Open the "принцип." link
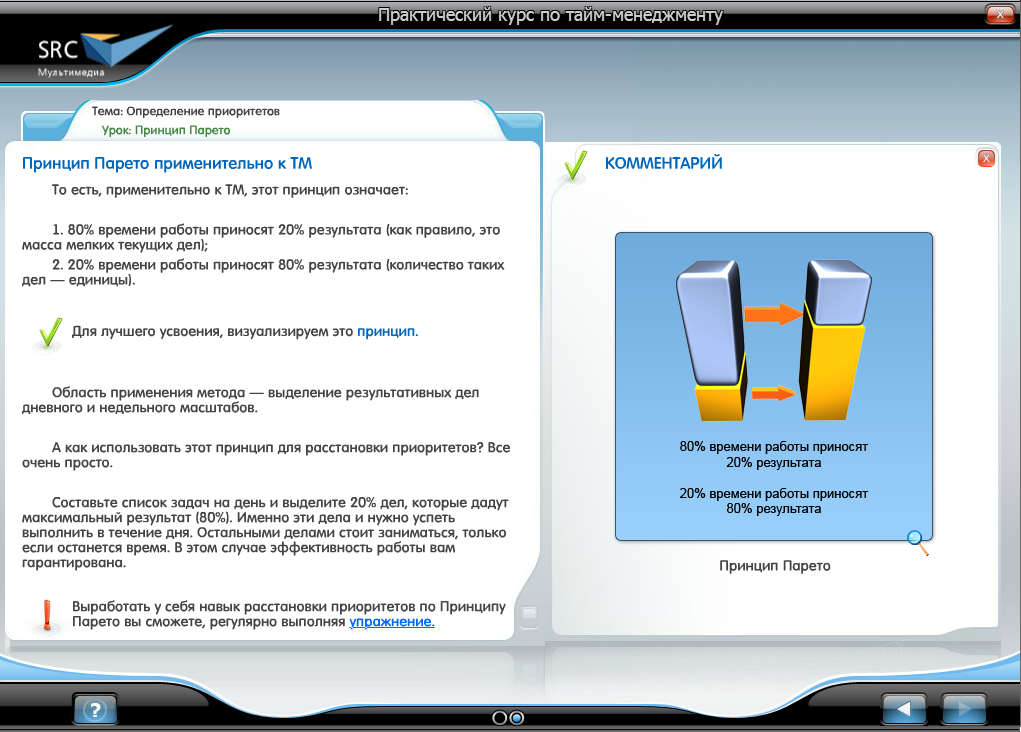 (387, 331)
